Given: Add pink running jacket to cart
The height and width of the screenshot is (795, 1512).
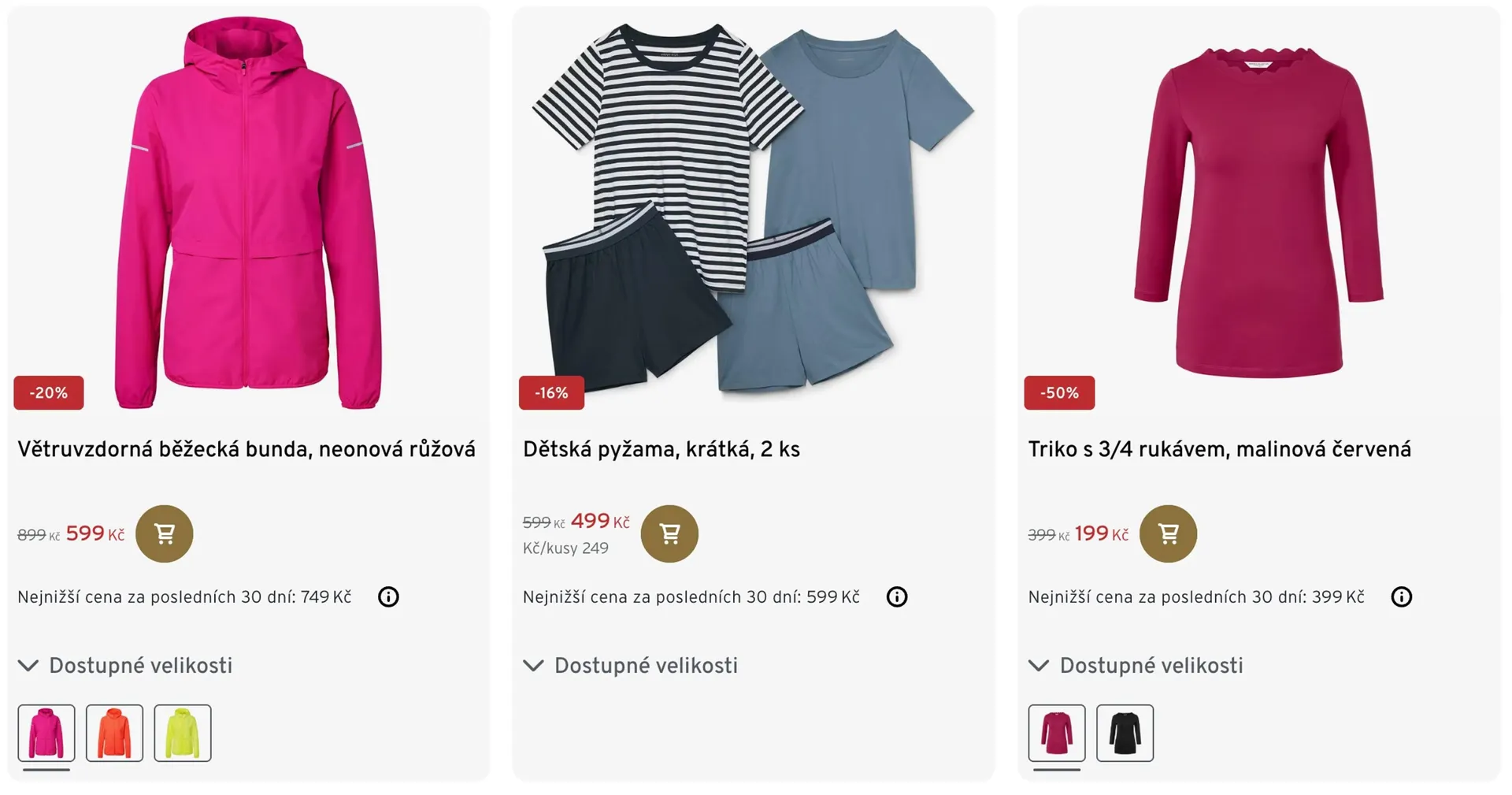Looking at the screenshot, I should tap(164, 533).
